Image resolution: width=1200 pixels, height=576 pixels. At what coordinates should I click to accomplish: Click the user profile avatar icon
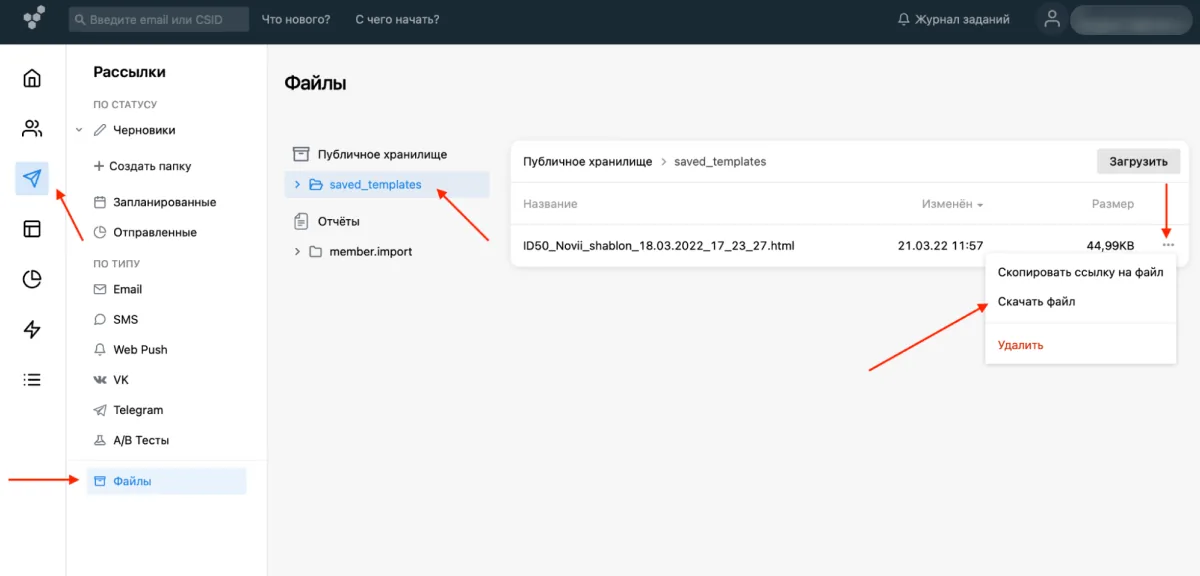1051,19
